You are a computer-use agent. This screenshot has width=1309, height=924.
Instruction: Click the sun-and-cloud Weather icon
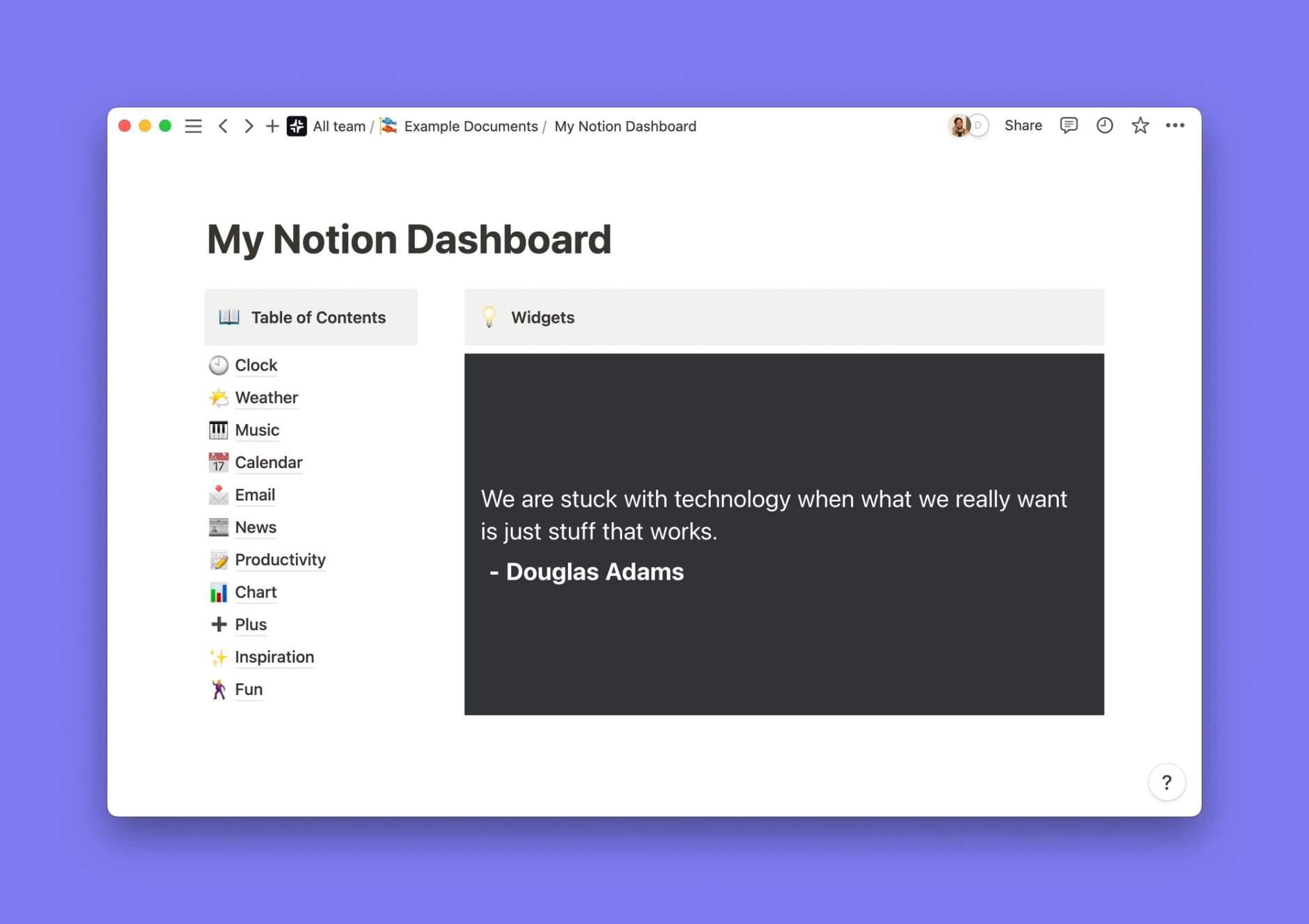pyautogui.click(x=219, y=398)
